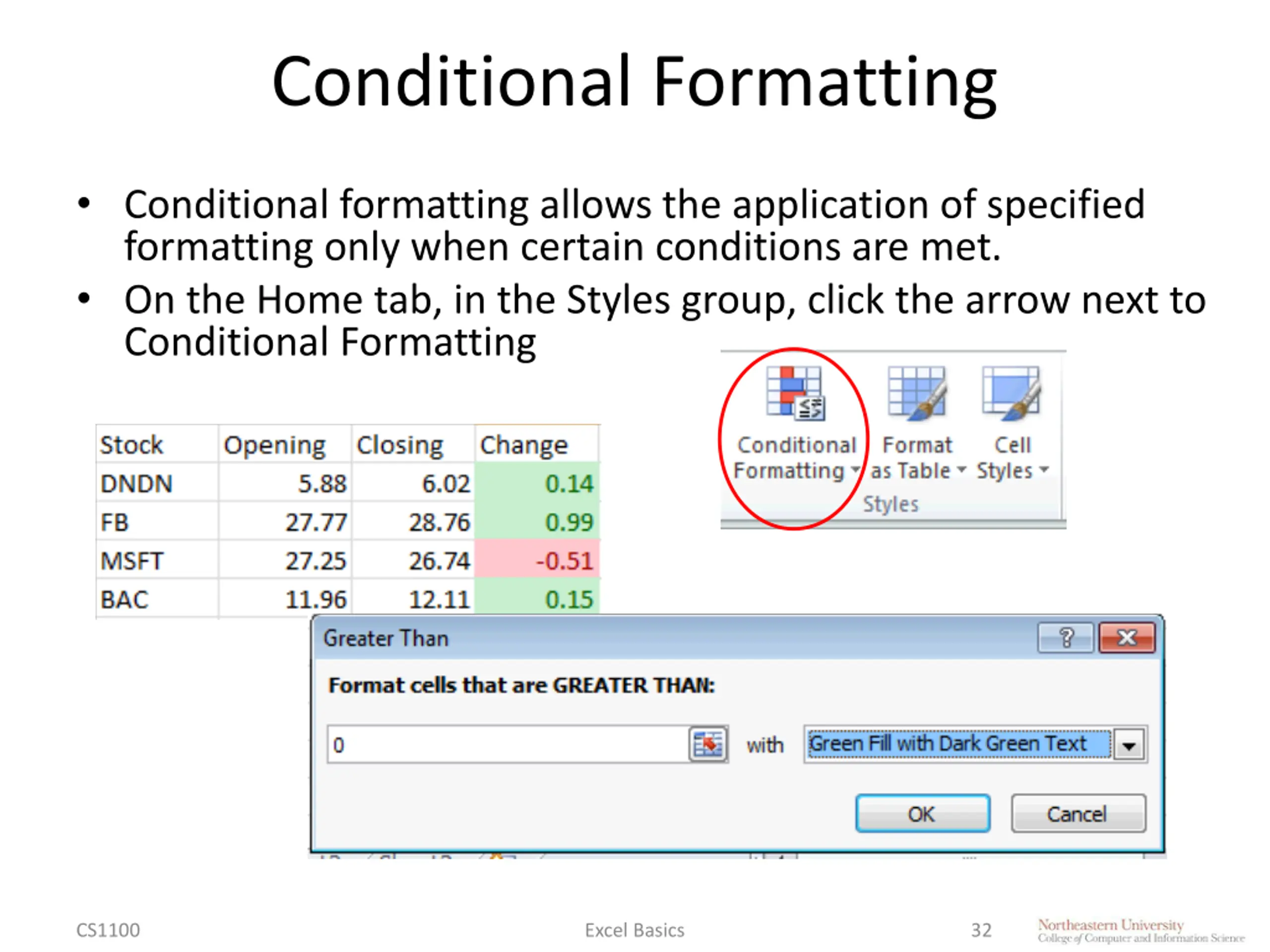
Task: Click the Cell Styles icon
Action: (x=1011, y=394)
